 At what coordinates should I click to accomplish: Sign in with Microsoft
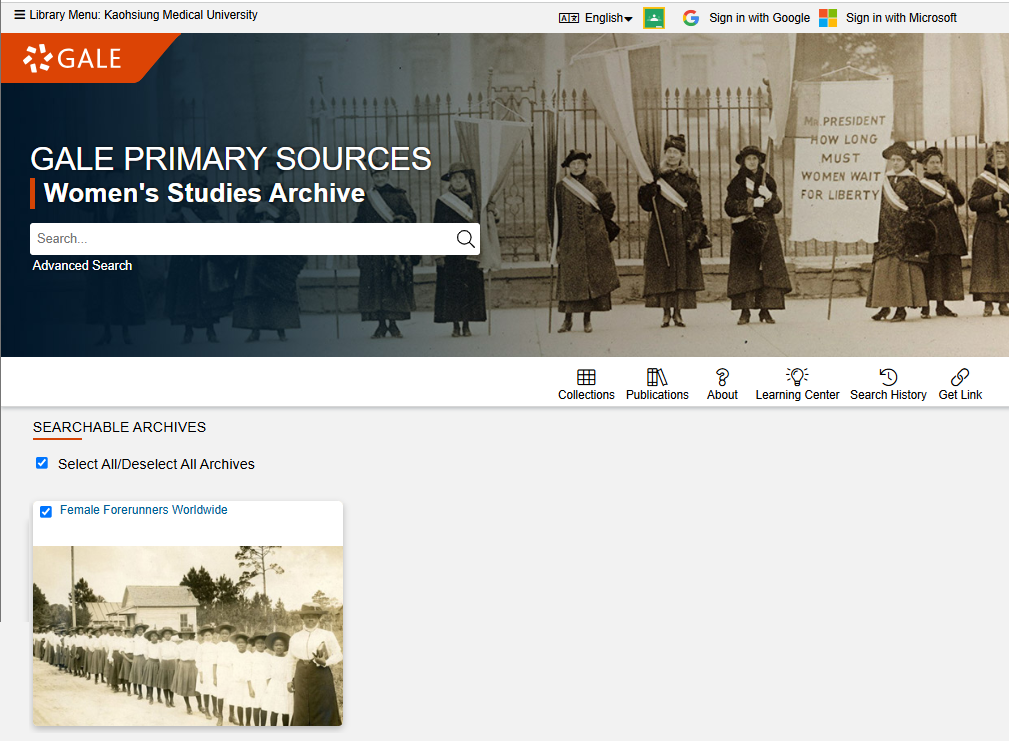pyautogui.click(x=888, y=18)
